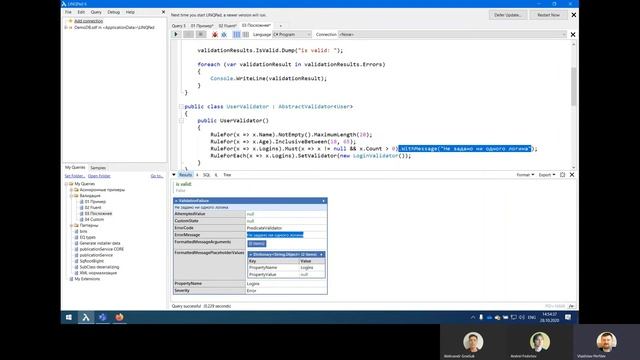Viewport: 640px width, 360px height.
Task: Open the SubClass deserializing query
Action: [99, 267]
